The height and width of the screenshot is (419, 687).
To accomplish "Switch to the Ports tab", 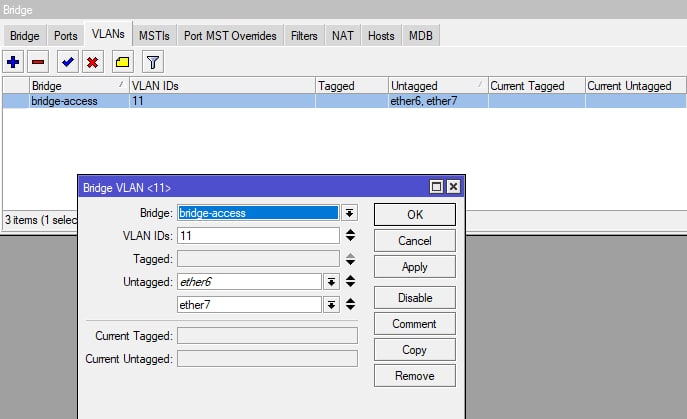I will coord(66,36).
